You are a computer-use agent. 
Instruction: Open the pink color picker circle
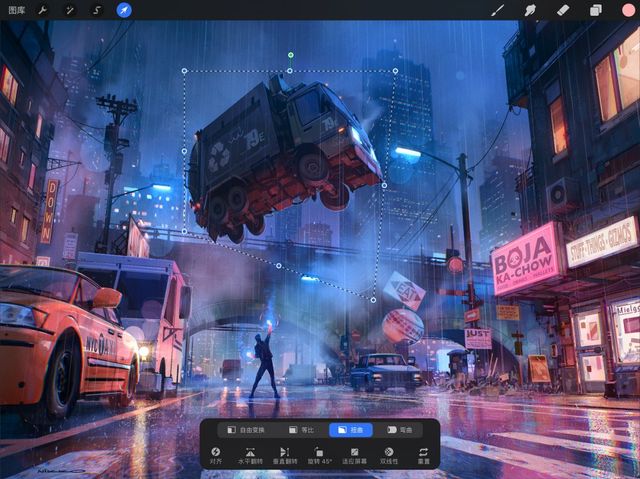[628, 10]
